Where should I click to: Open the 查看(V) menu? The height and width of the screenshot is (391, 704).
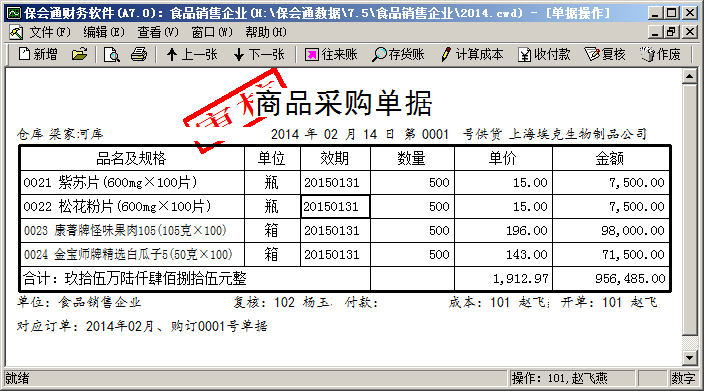(x=158, y=32)
